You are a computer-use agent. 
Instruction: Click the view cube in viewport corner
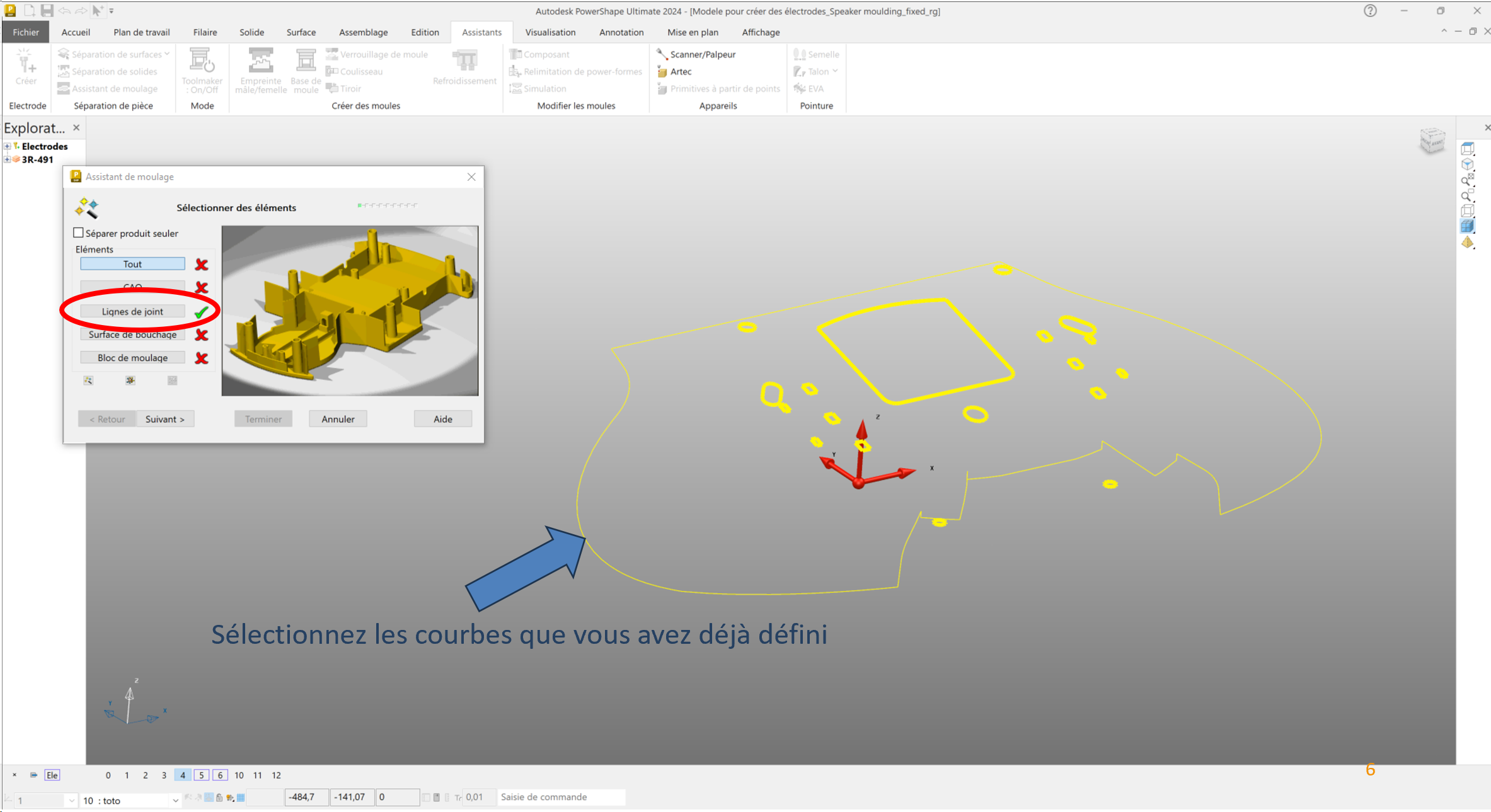1432,140
